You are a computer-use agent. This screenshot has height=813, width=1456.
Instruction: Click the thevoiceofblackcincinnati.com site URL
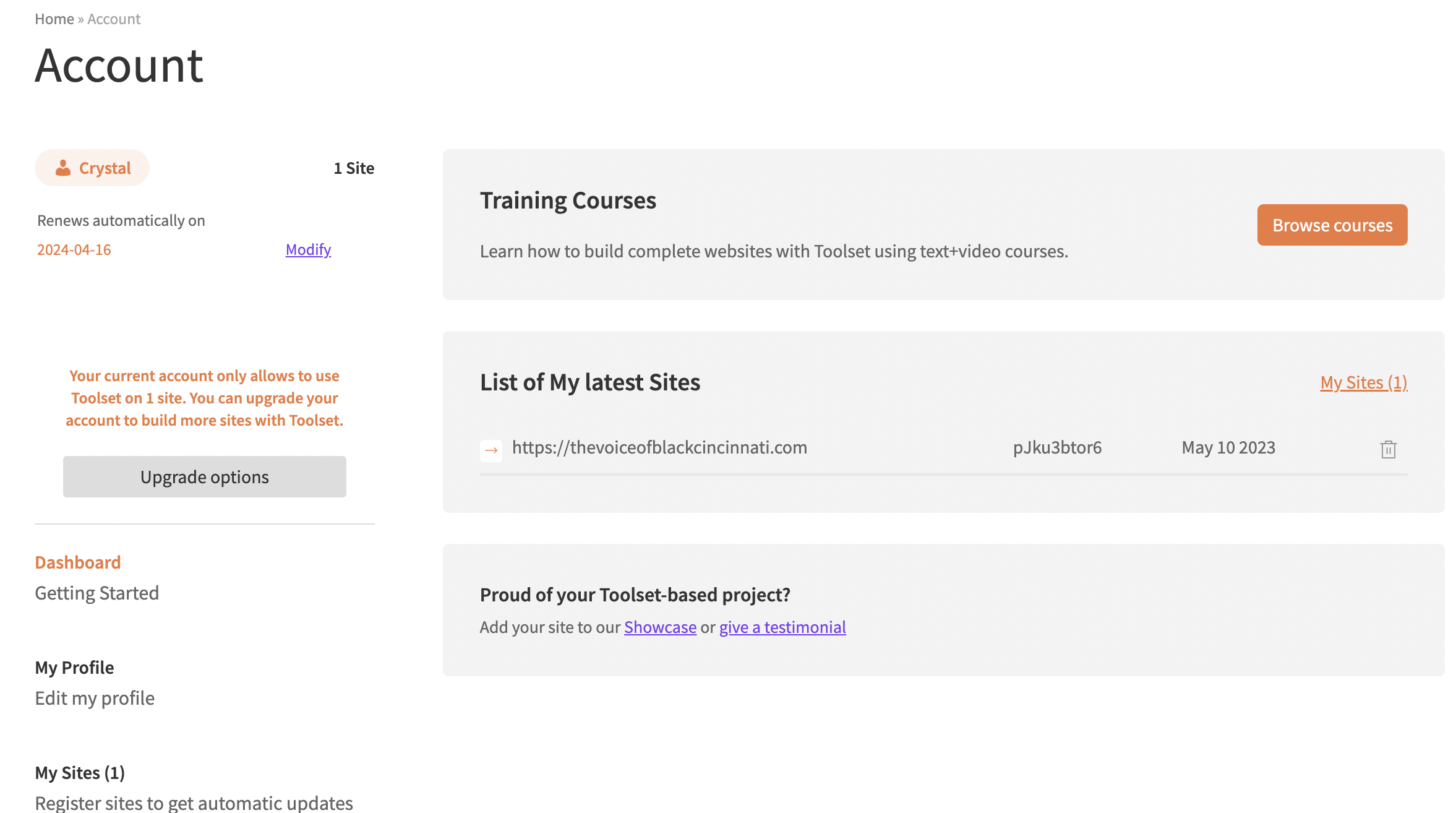659,447
